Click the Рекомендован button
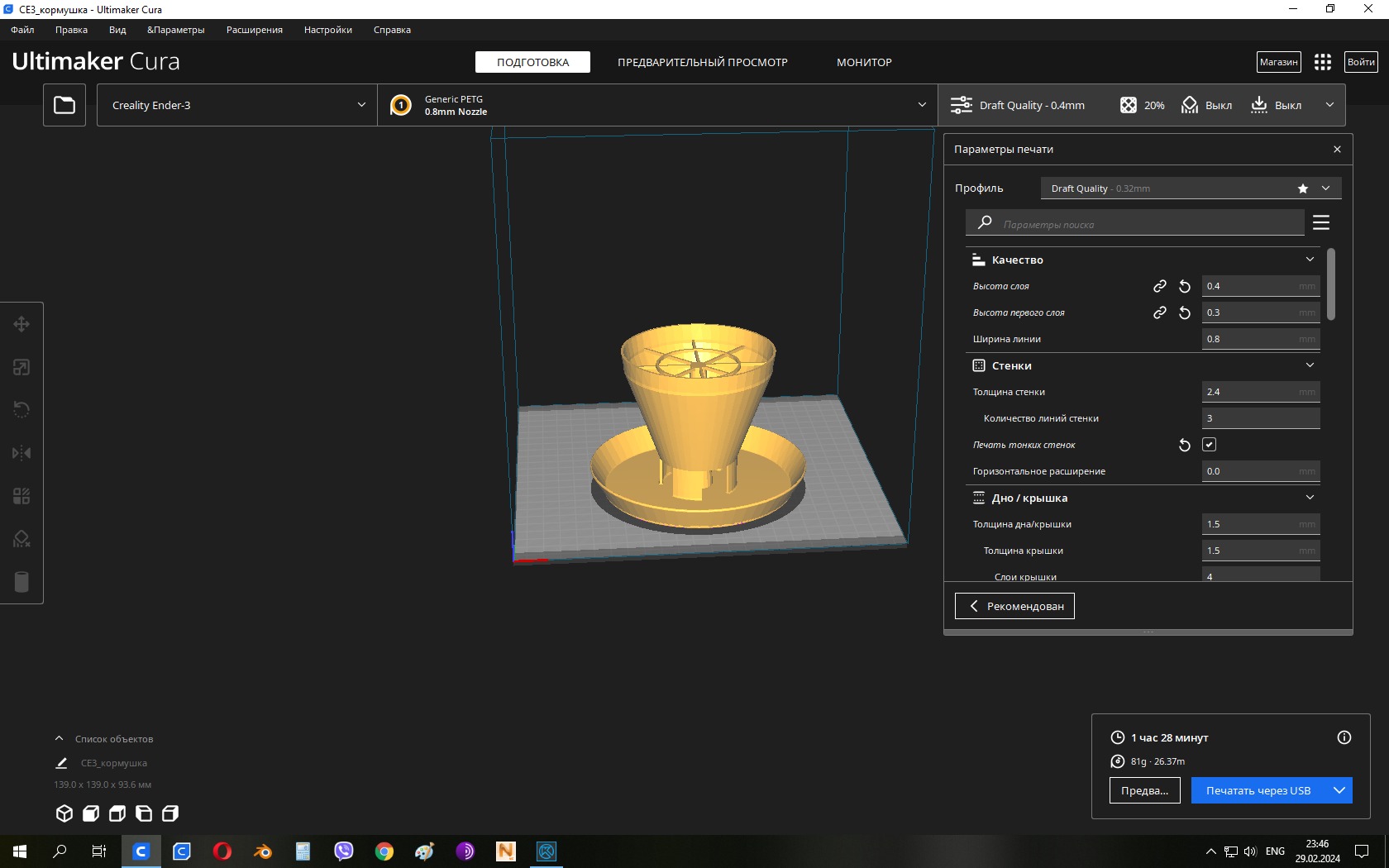Viewport: 1389px width, 868px height. [x=1014, y=606]
